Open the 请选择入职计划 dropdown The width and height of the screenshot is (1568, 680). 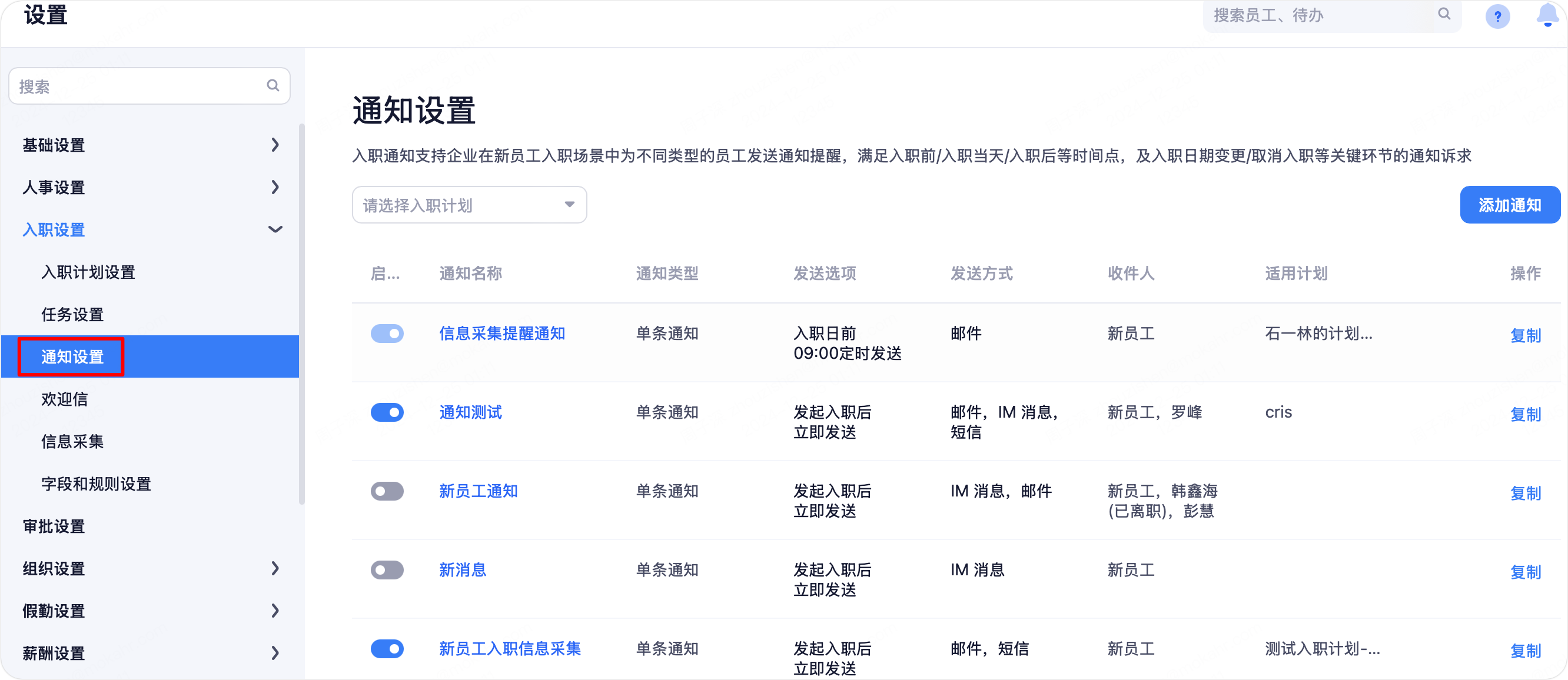pos(469,205)
